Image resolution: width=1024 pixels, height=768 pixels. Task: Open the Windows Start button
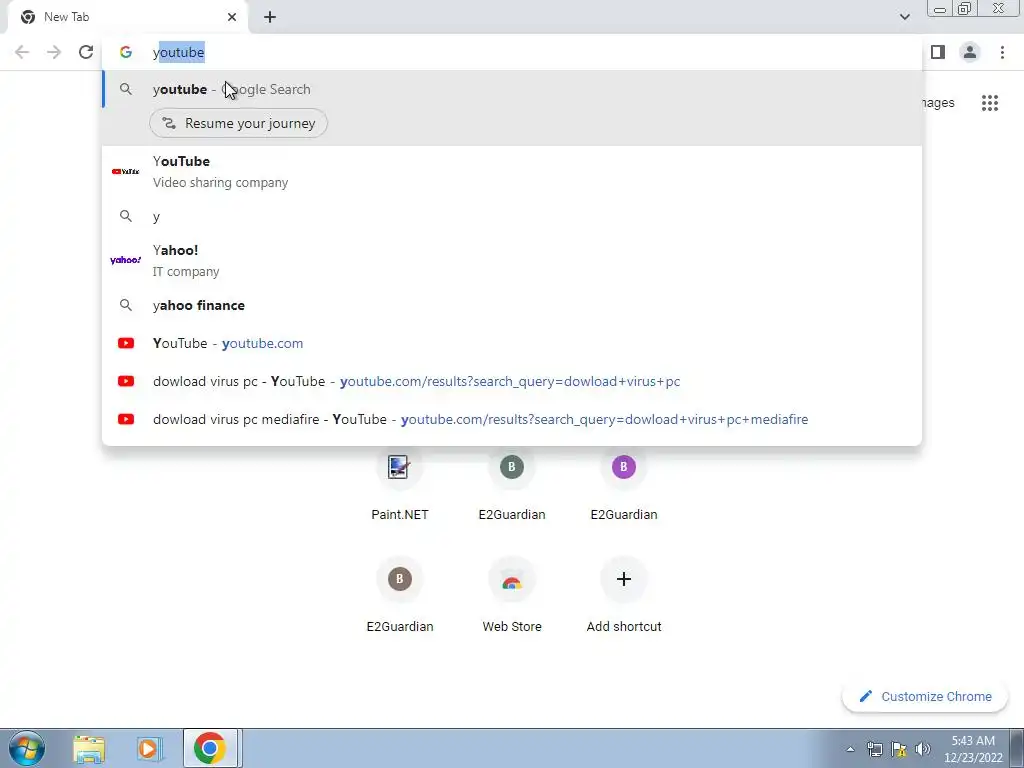pyautogui.click(x=26, y=748)
